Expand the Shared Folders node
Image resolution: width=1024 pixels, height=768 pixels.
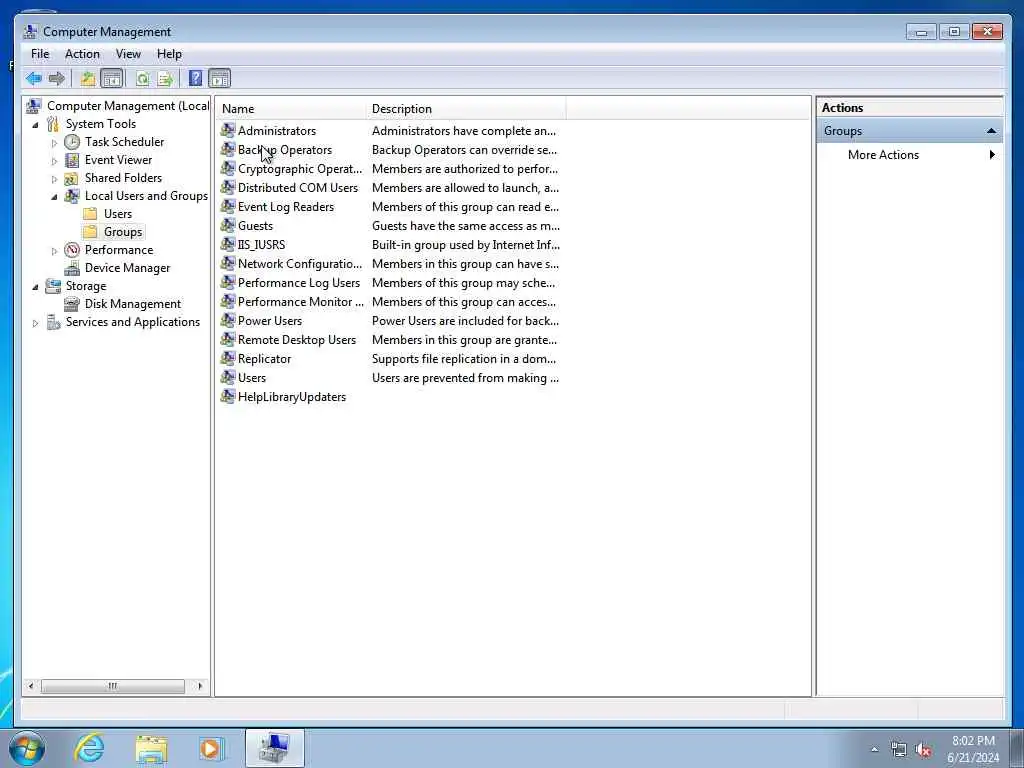coord(54,179)
